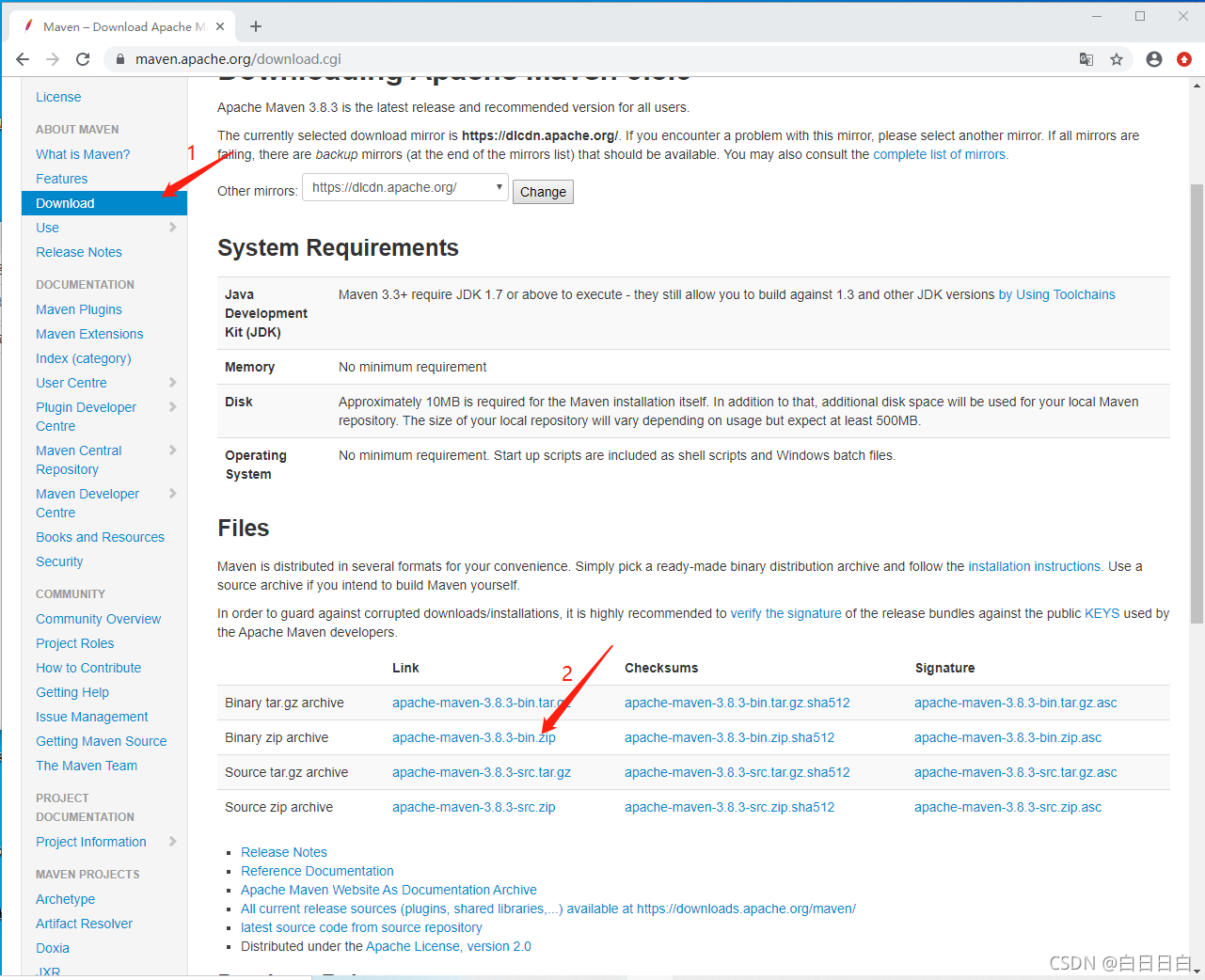1205x980 pixels.
Task: Download apache-maven-3.8.3-src.zip archive
Action: click(474, 807)
